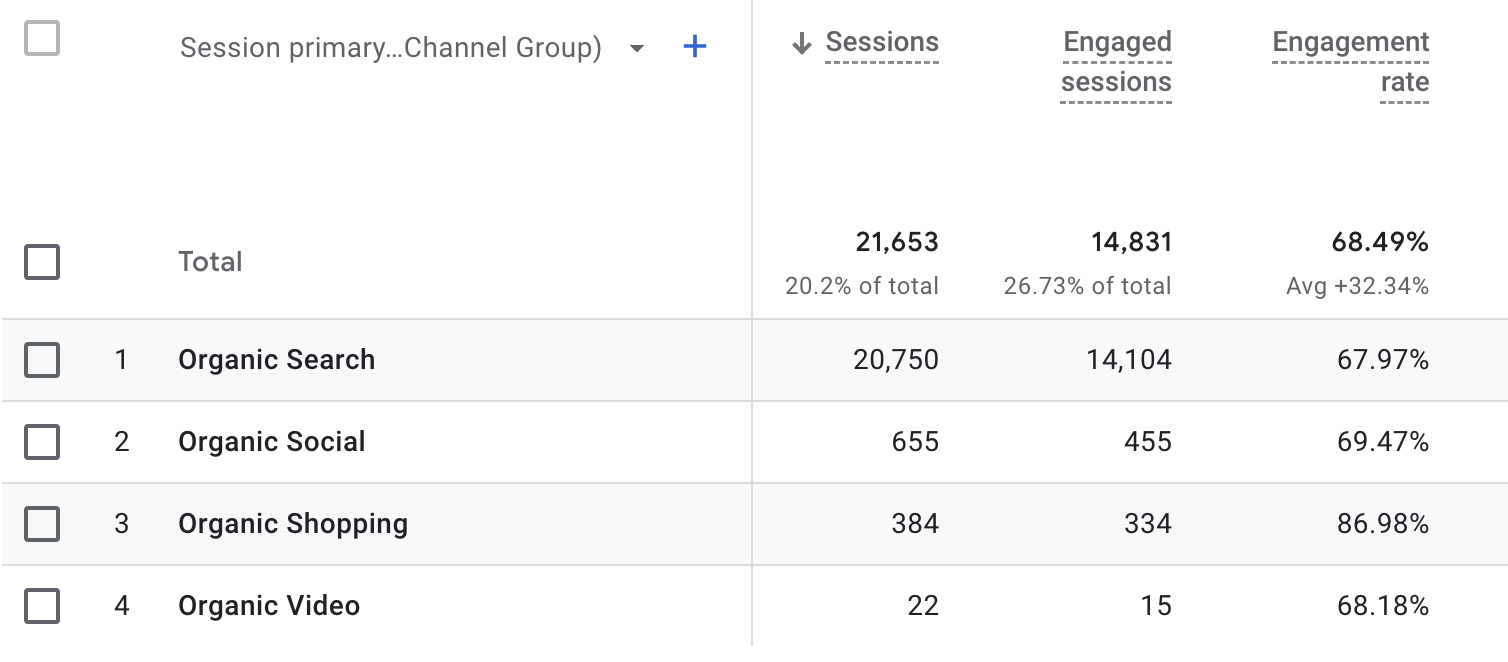Click the blue plus to add secondary dimension
1508x662 pixels.
pyautogui.click(x=694, y=46)
